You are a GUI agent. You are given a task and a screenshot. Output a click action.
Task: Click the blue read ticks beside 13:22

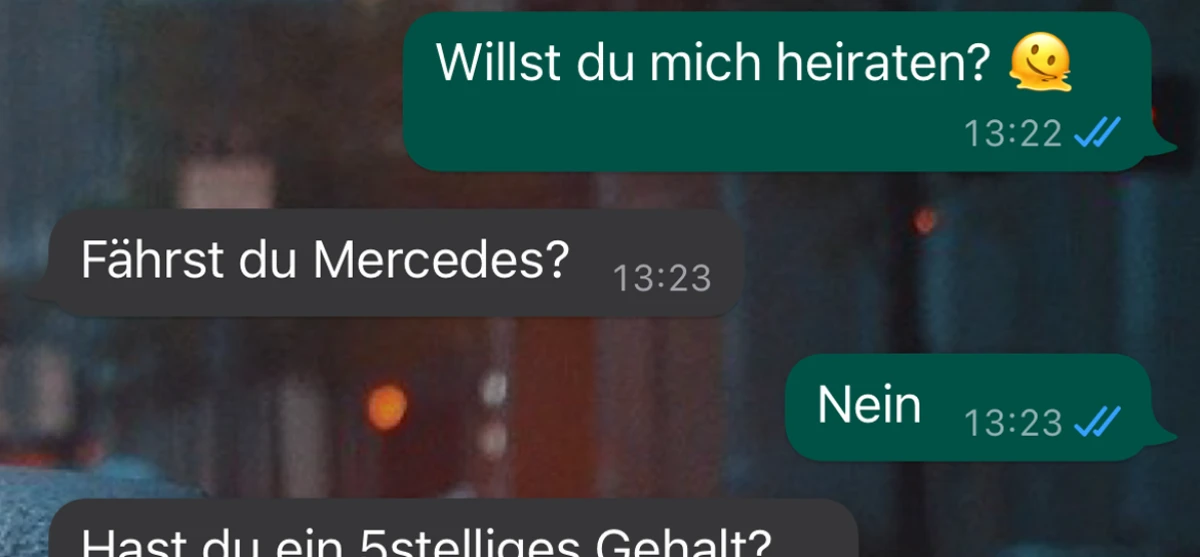(x=1097, y=132)
